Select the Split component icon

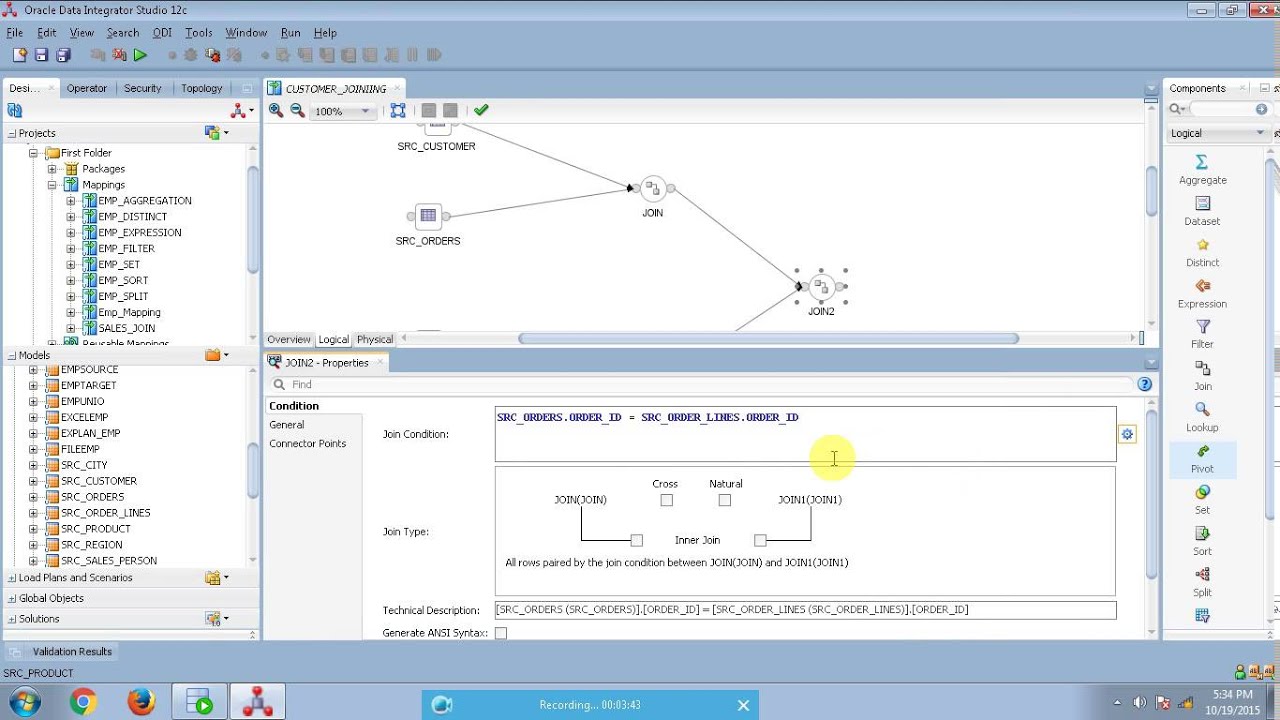pos(1202,574)
